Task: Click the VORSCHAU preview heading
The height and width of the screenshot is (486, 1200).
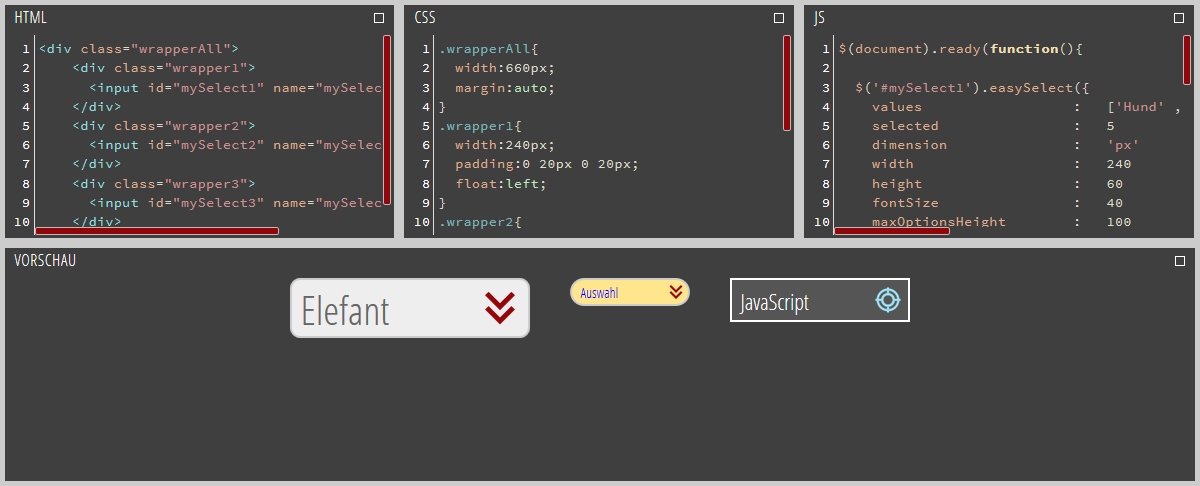Action: click(45, 261)
